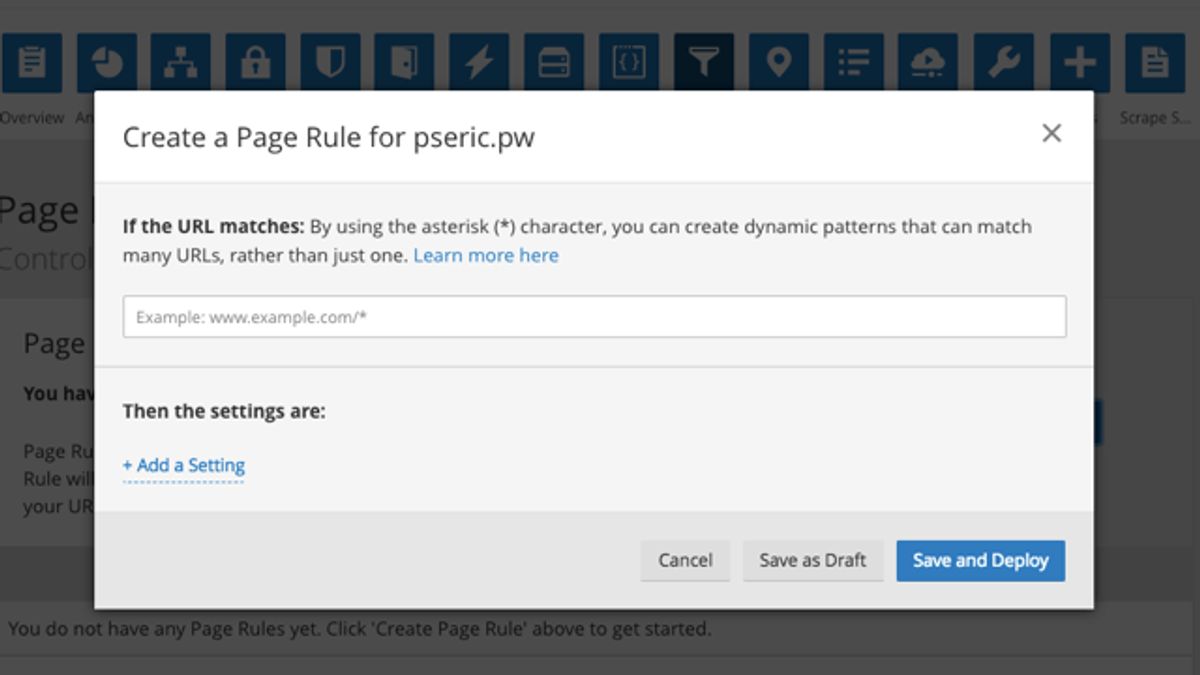The height and width of the screenshot is (675, 1200).
Task: Select the Workers curly-braces icon
Action: pos(630,60)
